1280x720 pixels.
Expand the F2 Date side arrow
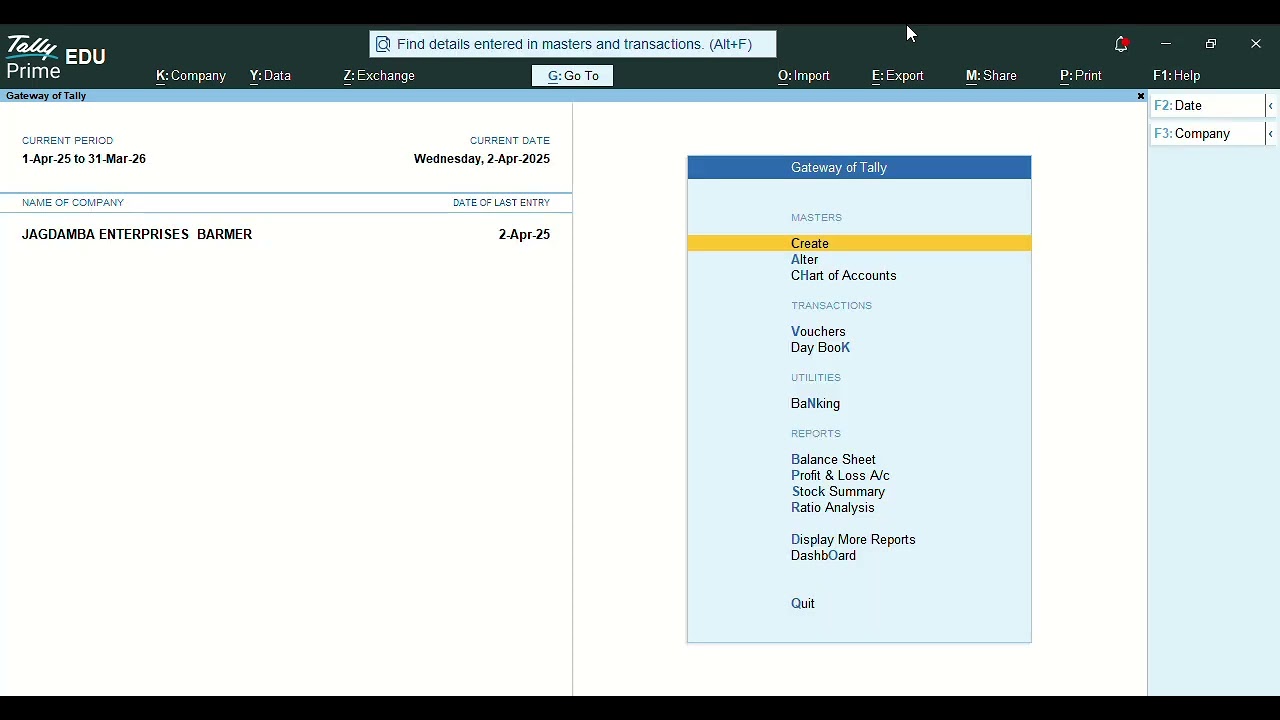(x=1271, y=106)
